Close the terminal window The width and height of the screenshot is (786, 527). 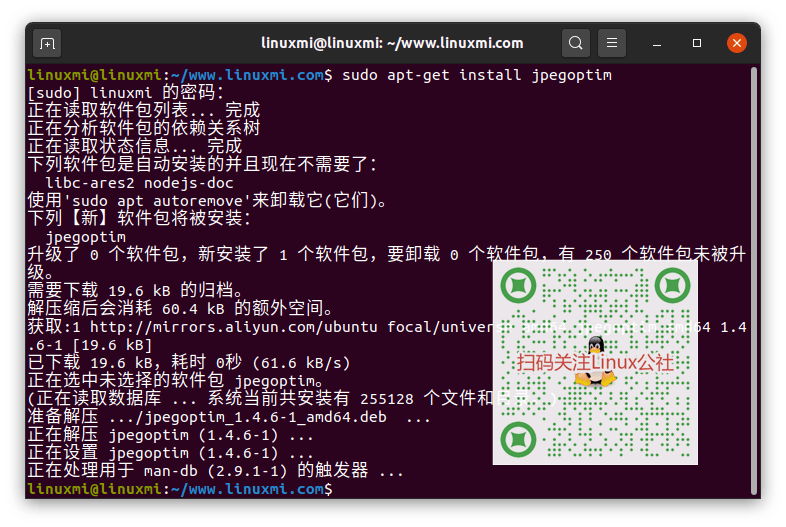[736, 43]
